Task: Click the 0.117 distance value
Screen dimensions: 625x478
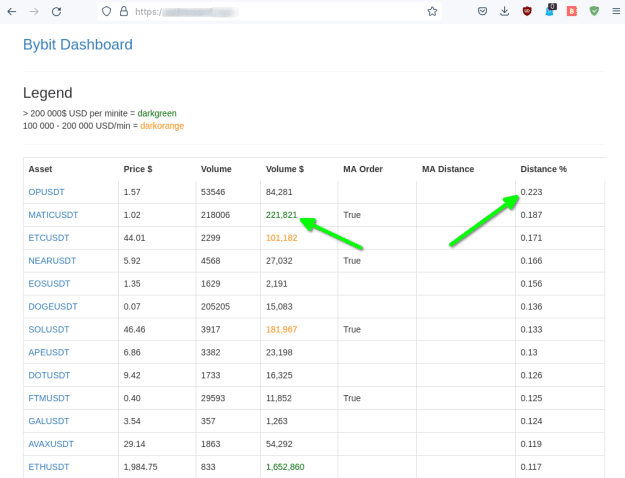Action: [x=531, y=467]
